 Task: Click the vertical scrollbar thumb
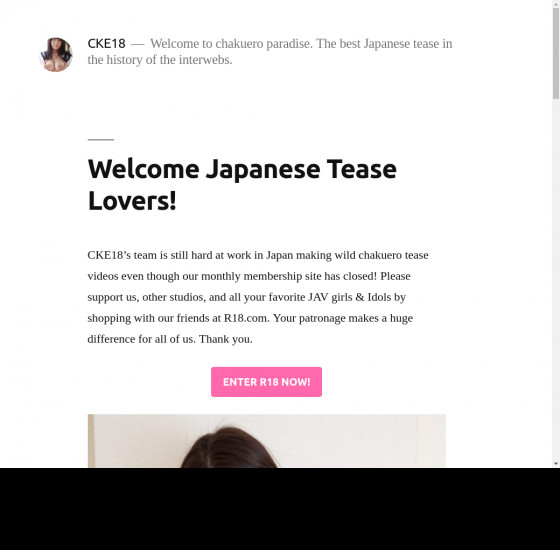coord(556,53)
